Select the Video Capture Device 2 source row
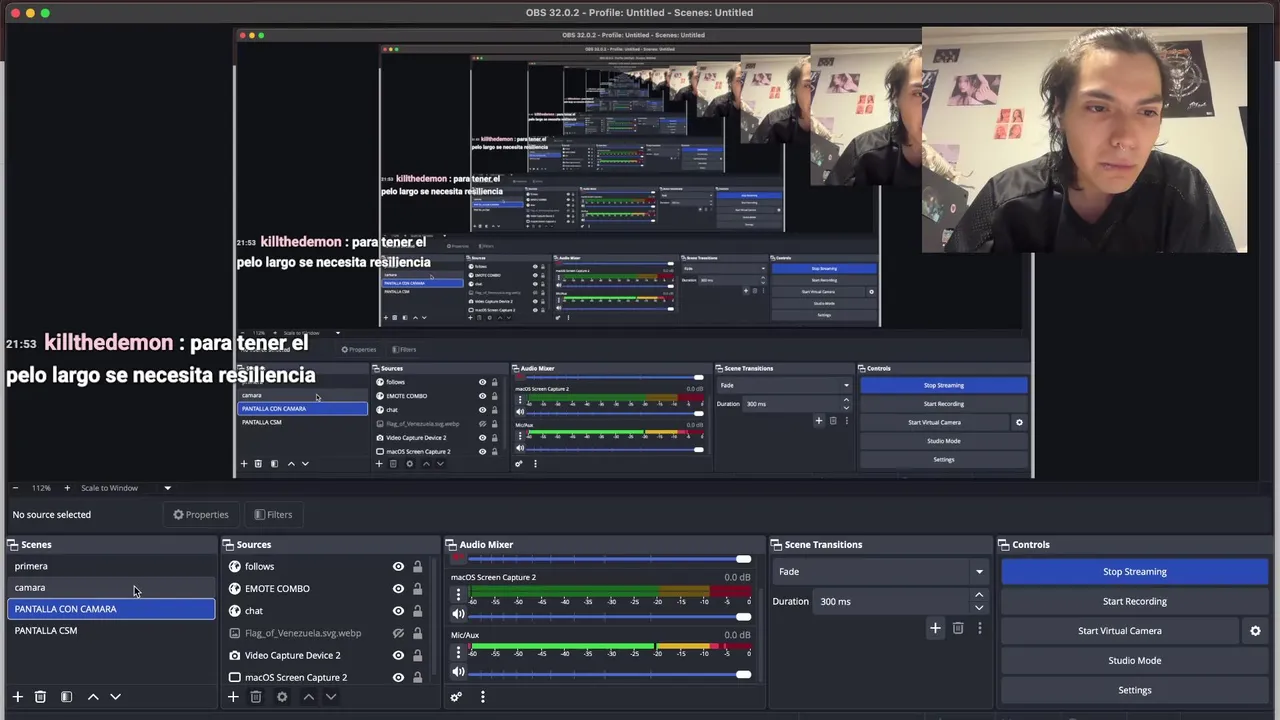Viewport: 1280px width, 720px height. click(328, 655)
